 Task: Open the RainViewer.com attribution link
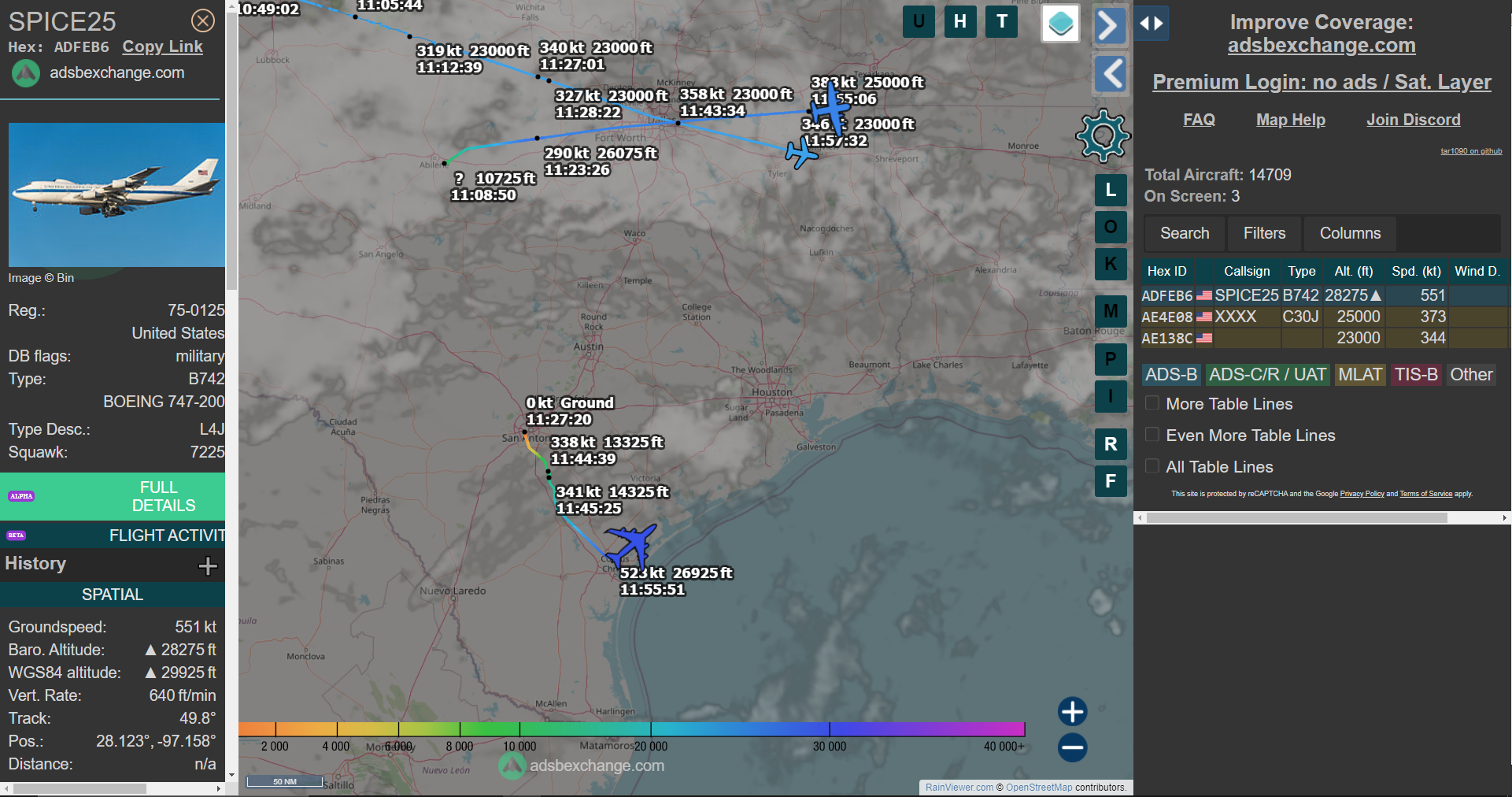[x=959, y=788]
